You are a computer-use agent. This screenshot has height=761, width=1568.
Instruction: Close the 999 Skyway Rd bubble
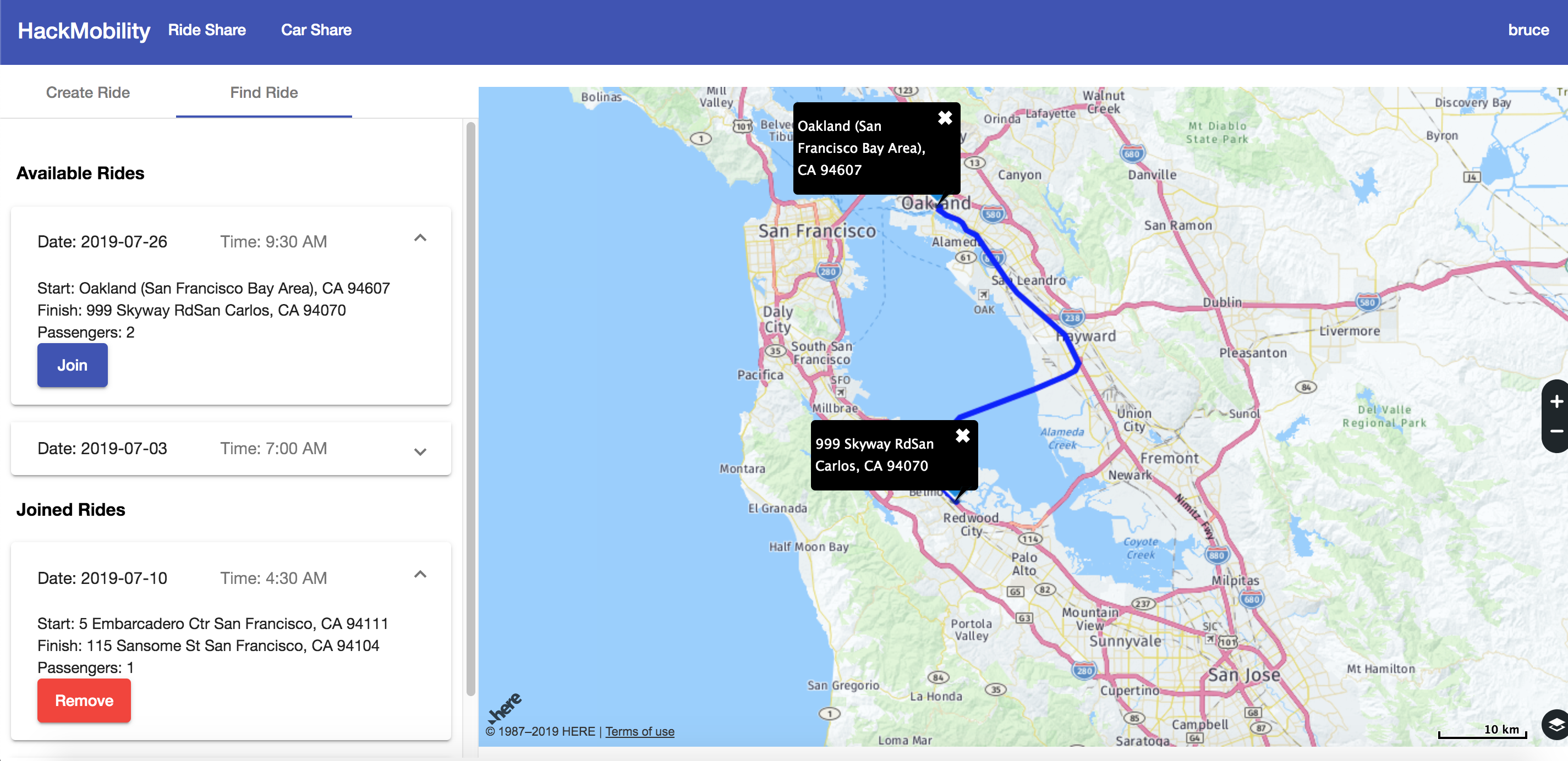[962, 435]
